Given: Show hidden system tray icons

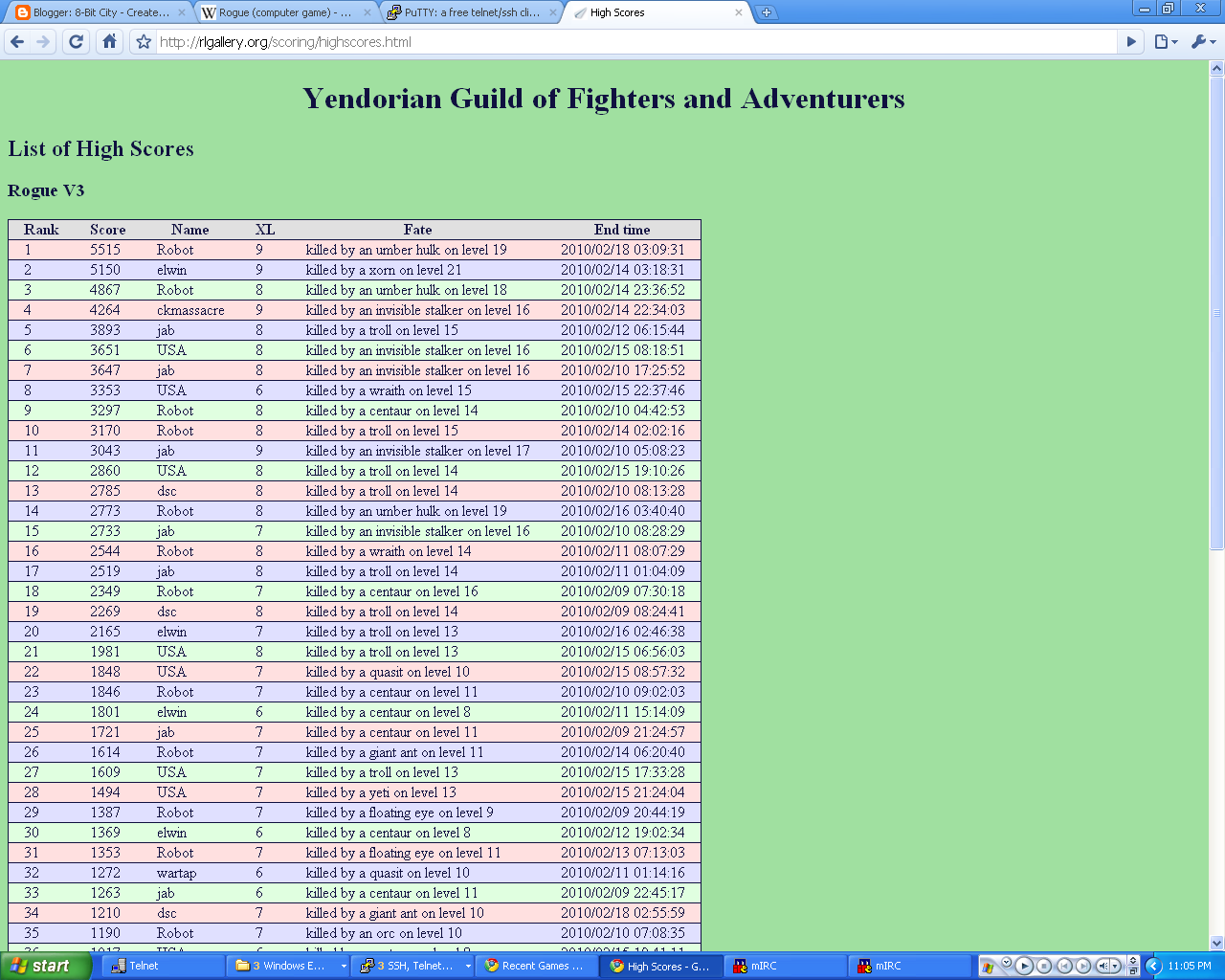Looking at the screenshot, I should click(1153, 966).
